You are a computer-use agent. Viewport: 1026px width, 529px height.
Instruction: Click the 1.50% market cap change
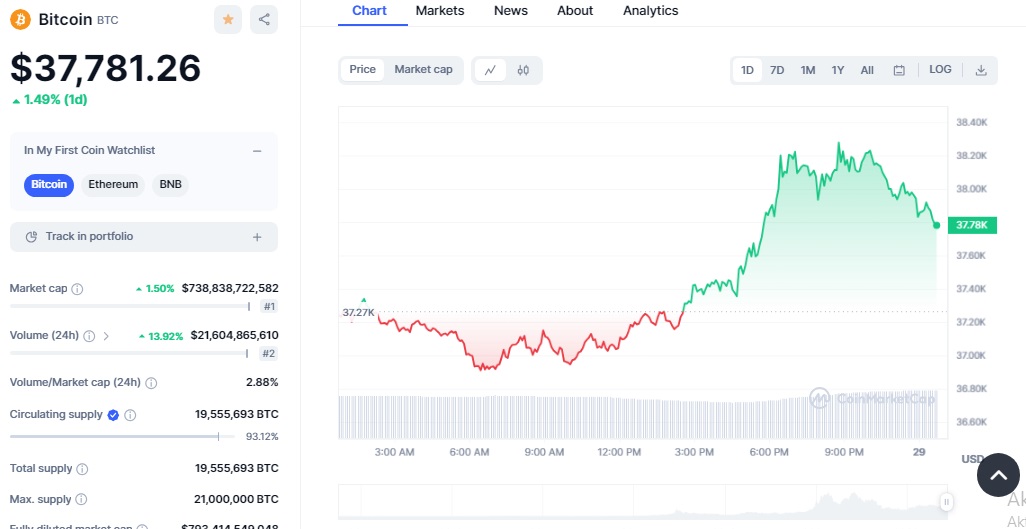coord(155,289)
